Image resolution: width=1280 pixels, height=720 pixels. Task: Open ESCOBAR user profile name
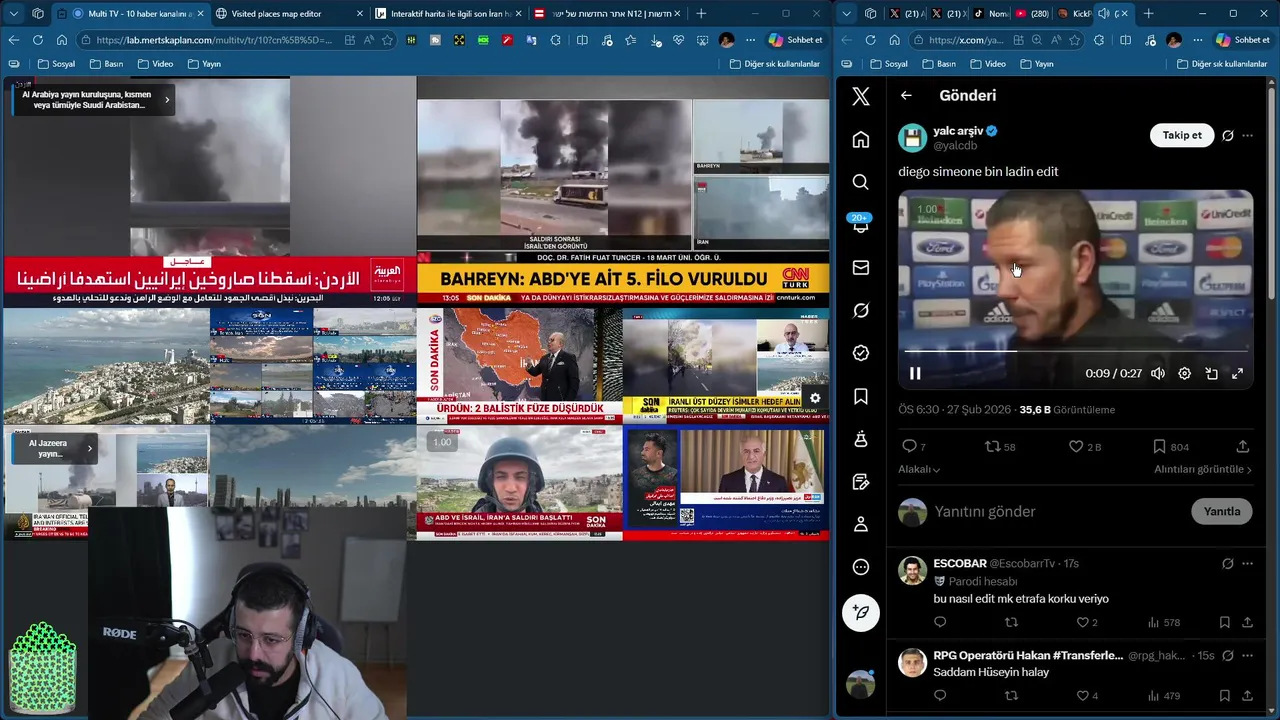click(960, 564)
